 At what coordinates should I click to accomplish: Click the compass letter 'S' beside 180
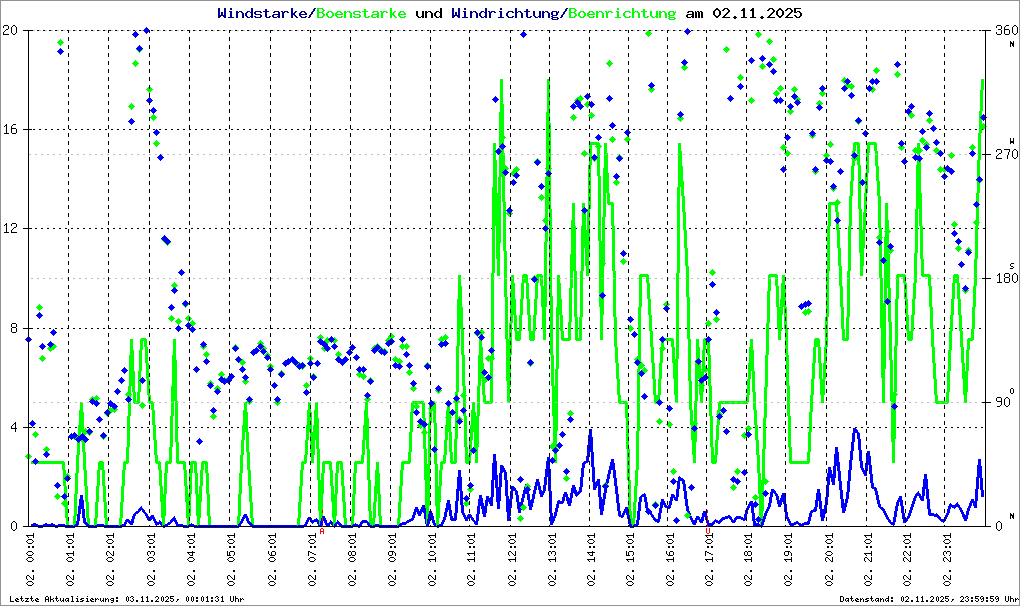(x=1012, y=266)
